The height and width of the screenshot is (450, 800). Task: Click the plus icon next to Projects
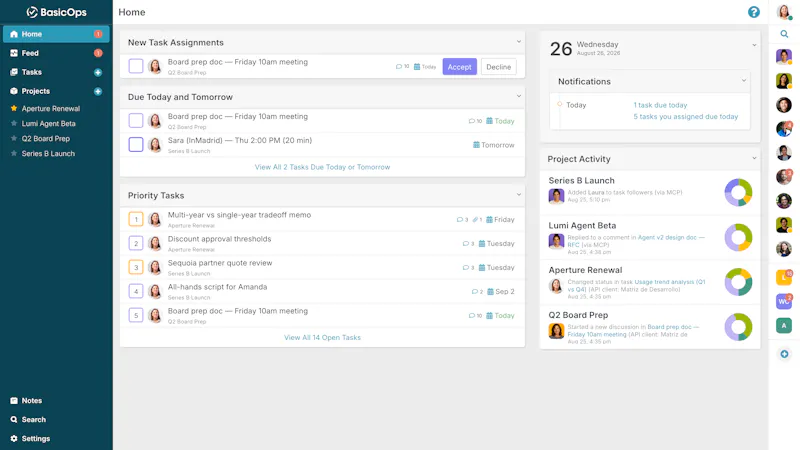click(98, 91)
